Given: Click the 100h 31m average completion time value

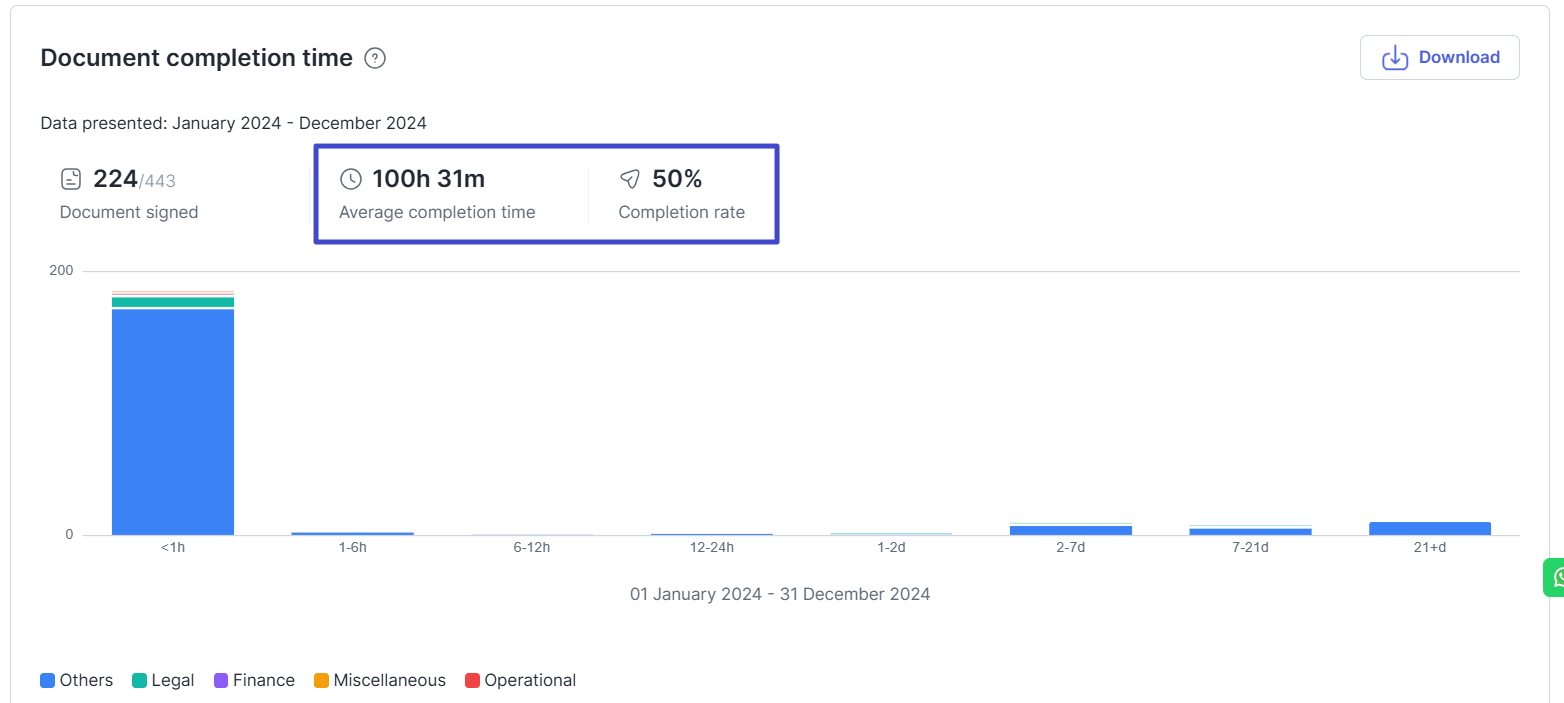Looking at the screenshot, I should tap(428, 179).
